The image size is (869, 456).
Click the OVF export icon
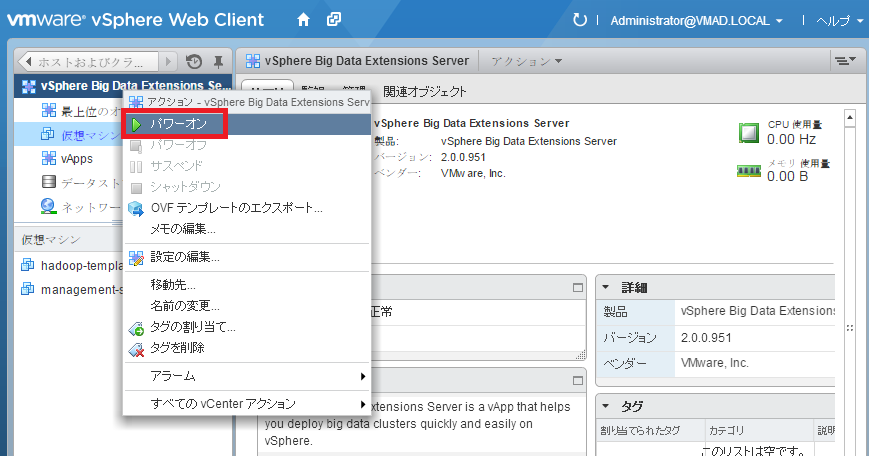tap(136, 209)
